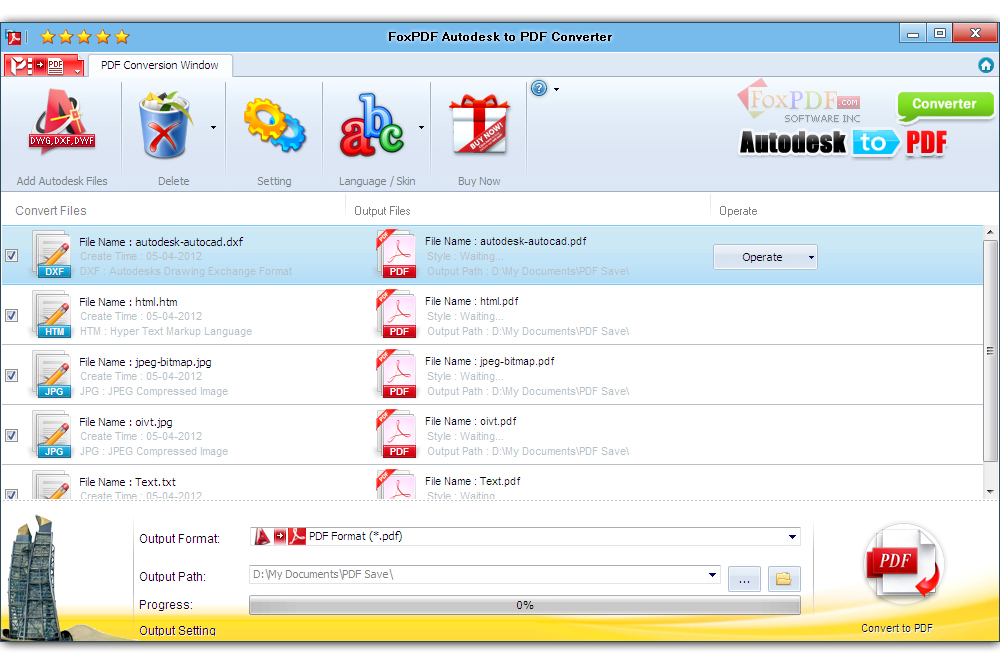
Task: Click the PDF icon for jpeg-bitmap.pdf
Action: coord(397,375)
